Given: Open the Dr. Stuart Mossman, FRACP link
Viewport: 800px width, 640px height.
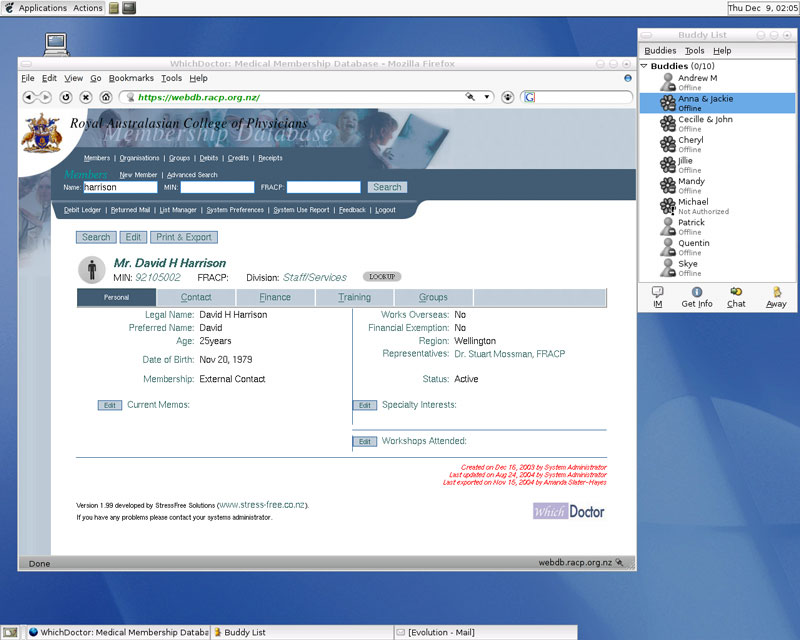Looking at the screenshot, I should [510, 354].
